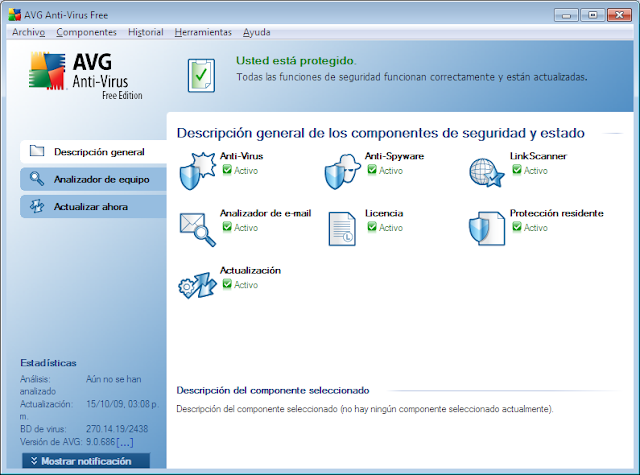Open the Analizador de e-mail envelope icon

coord(198,229)
